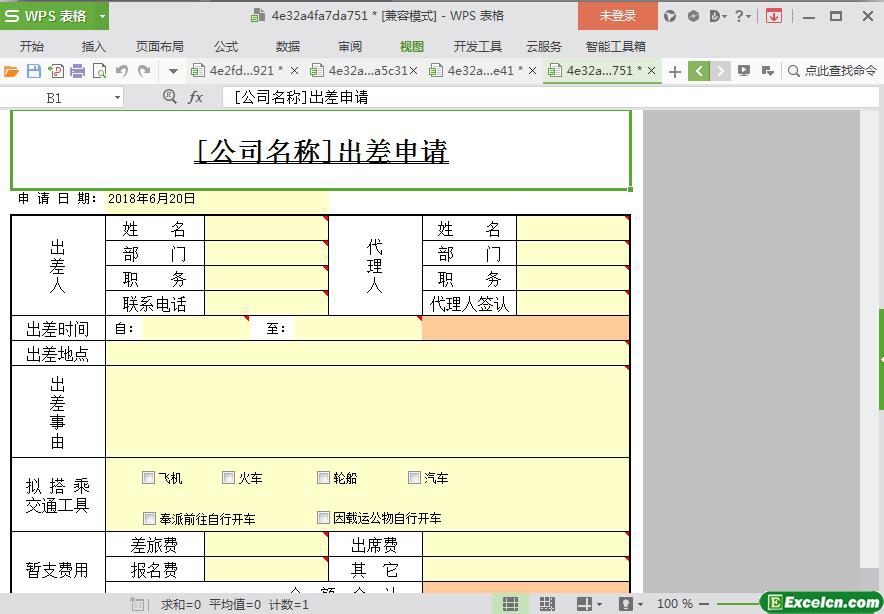This screenshot has width=884, height=614.
Task: Click the open folder icon
Action: 11,71
